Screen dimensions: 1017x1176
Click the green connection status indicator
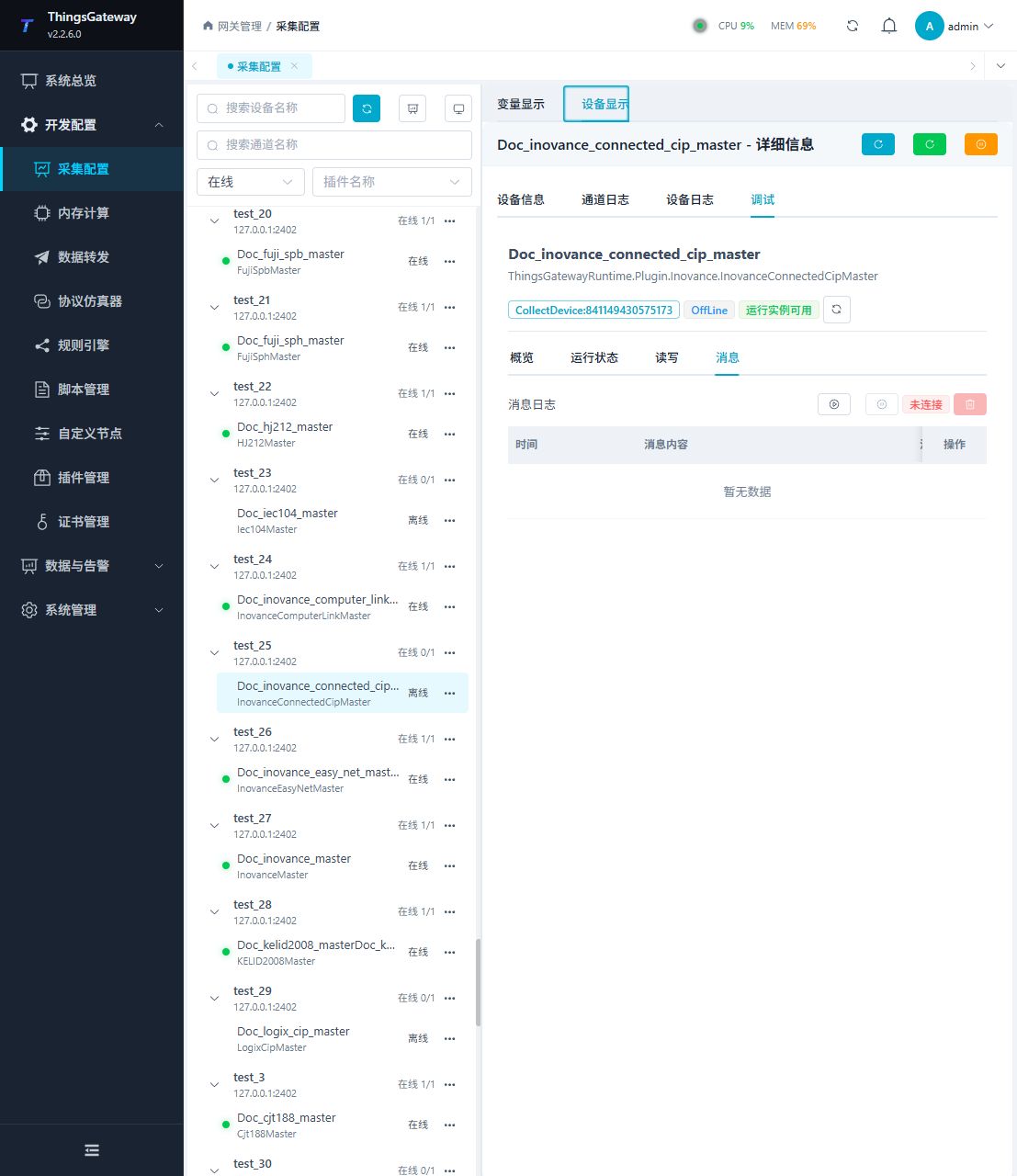700,26
